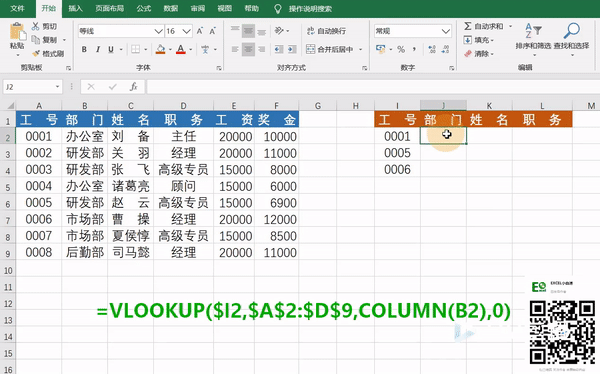This screenshot has height=374, width=600.
Task: Open AutoSum dropdown arrow
Action: point(510,26)
